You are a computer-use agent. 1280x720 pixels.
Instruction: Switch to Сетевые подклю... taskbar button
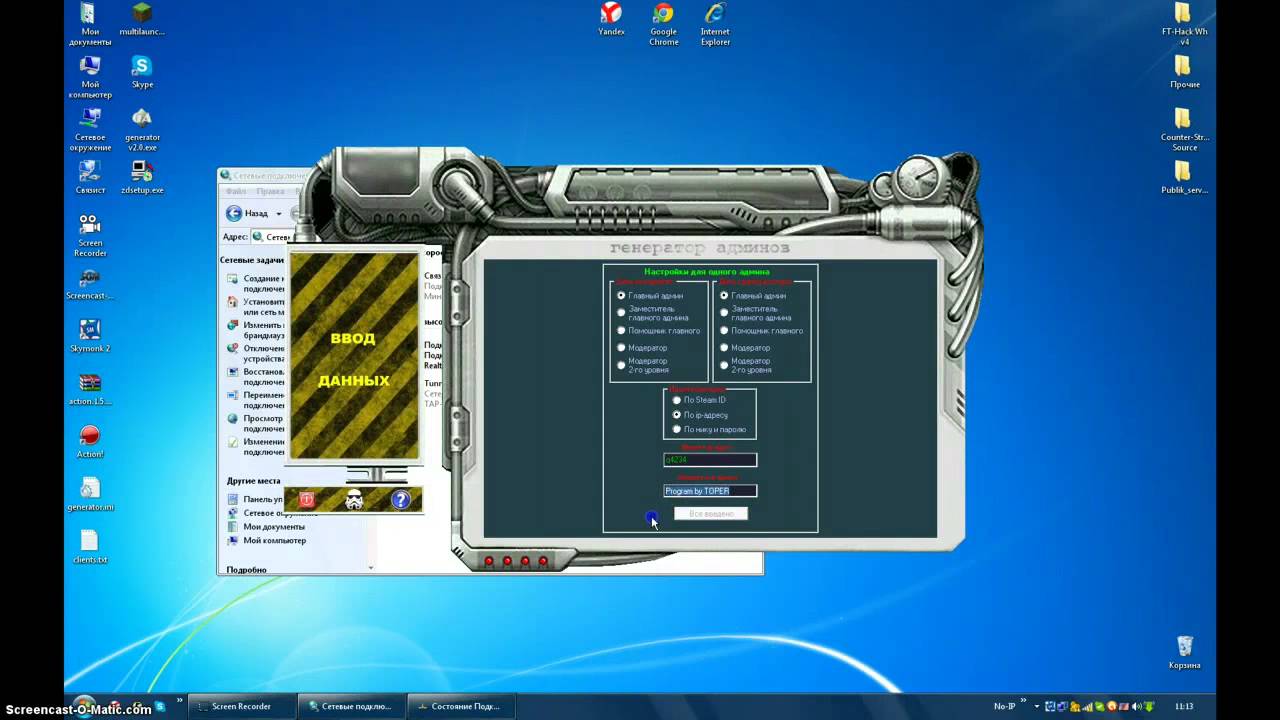(x=352, y=706)
